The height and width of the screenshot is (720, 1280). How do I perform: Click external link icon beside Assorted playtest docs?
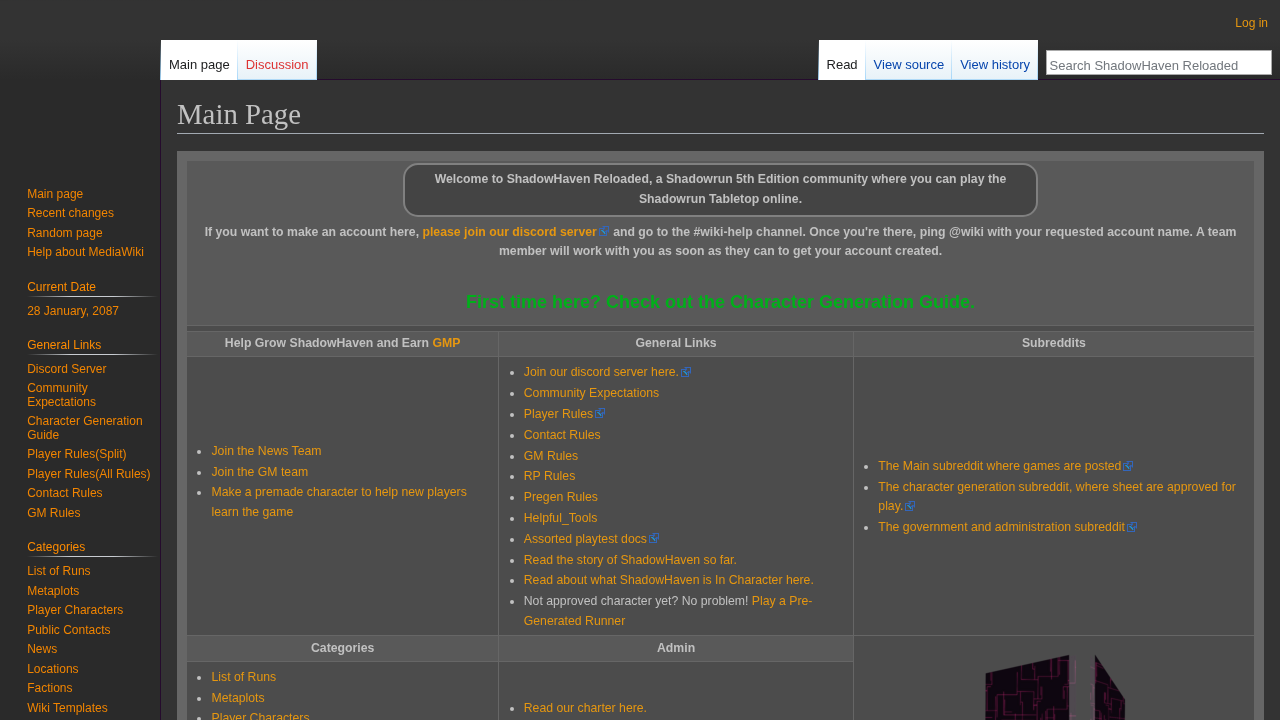point(654,539)
